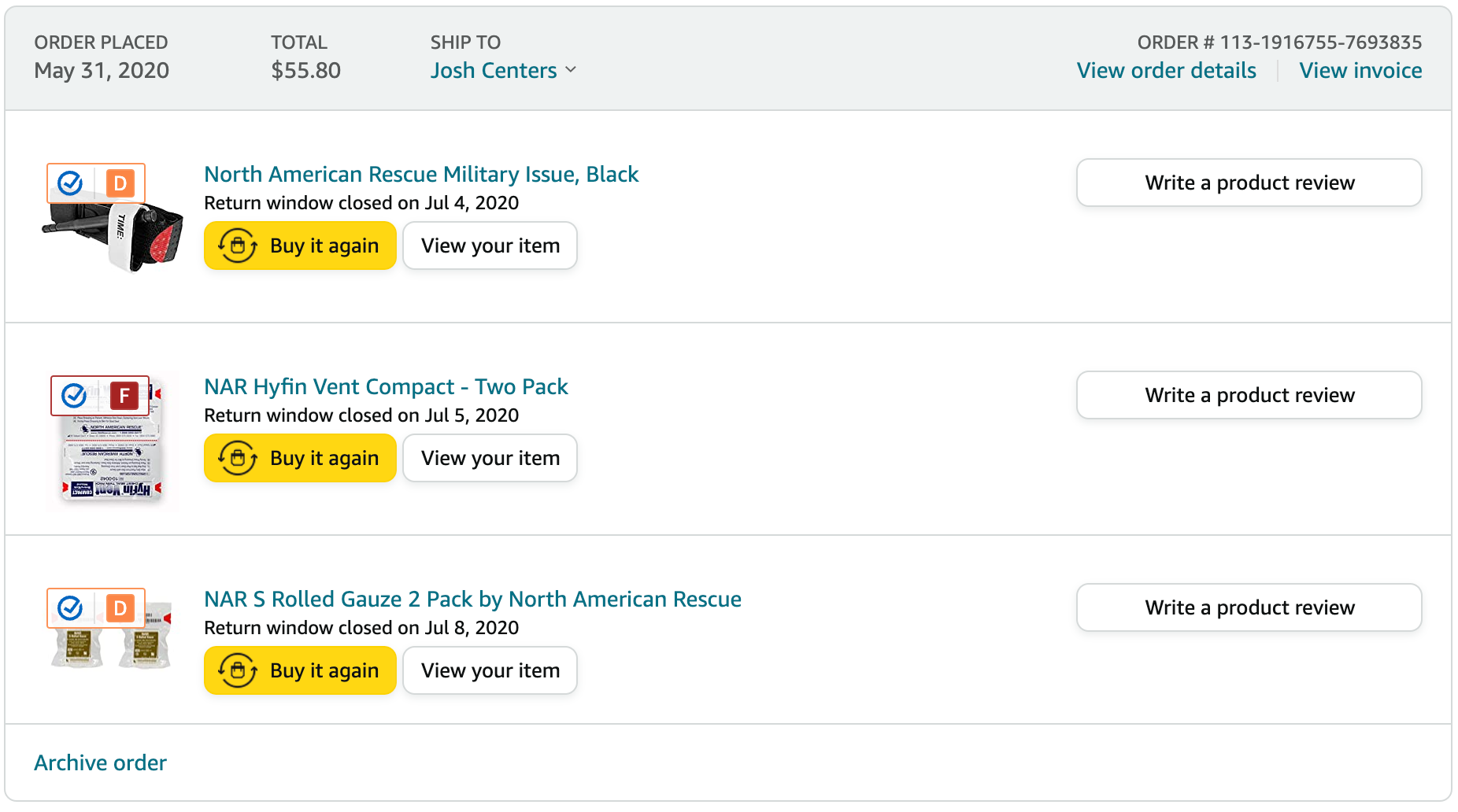The image size is (1458, 812).
Task: Buy the Hyfin Vent Compact again
Action: coord(300,458)
